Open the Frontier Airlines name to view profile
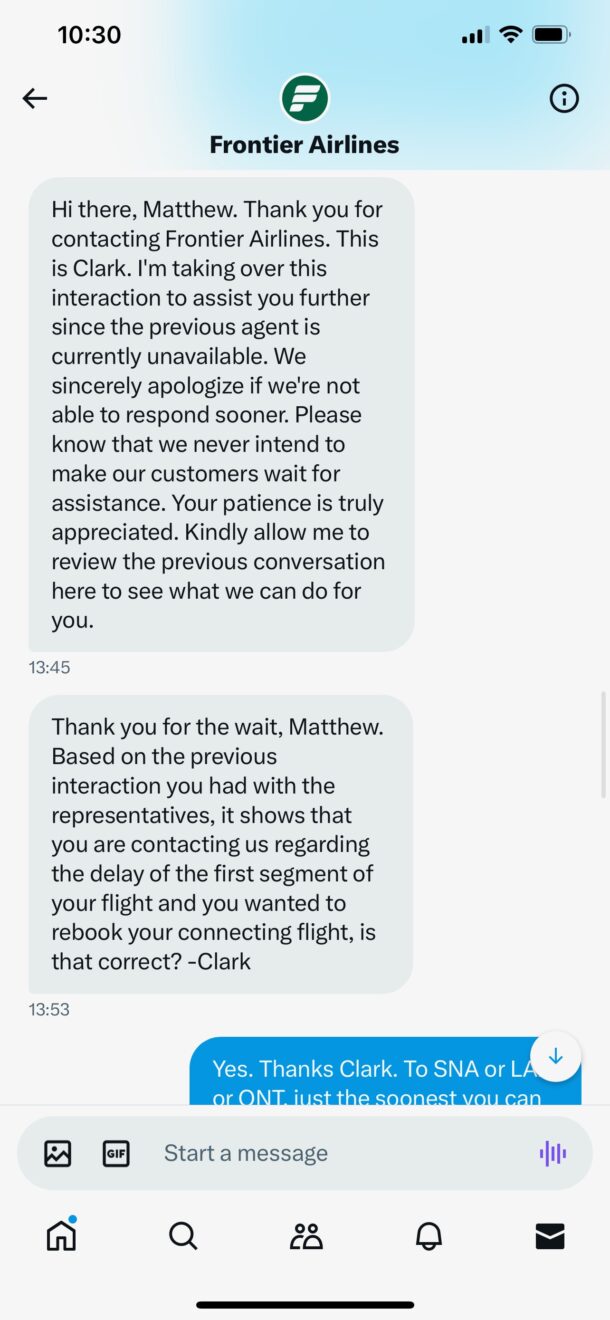The height and width of the screenshot is (1320, 610). [305, 144]
